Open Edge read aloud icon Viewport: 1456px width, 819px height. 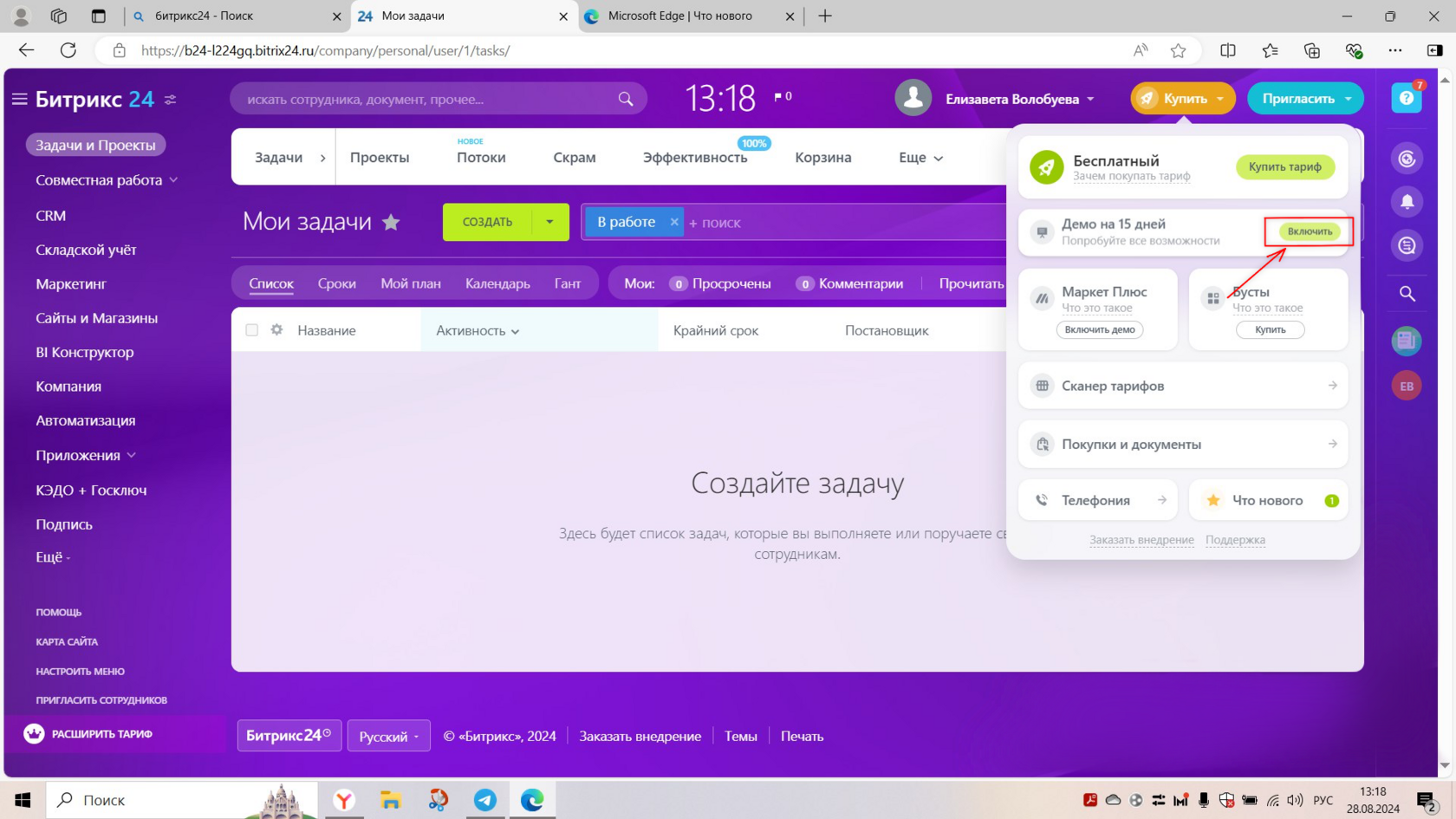tap(1141, 50)
